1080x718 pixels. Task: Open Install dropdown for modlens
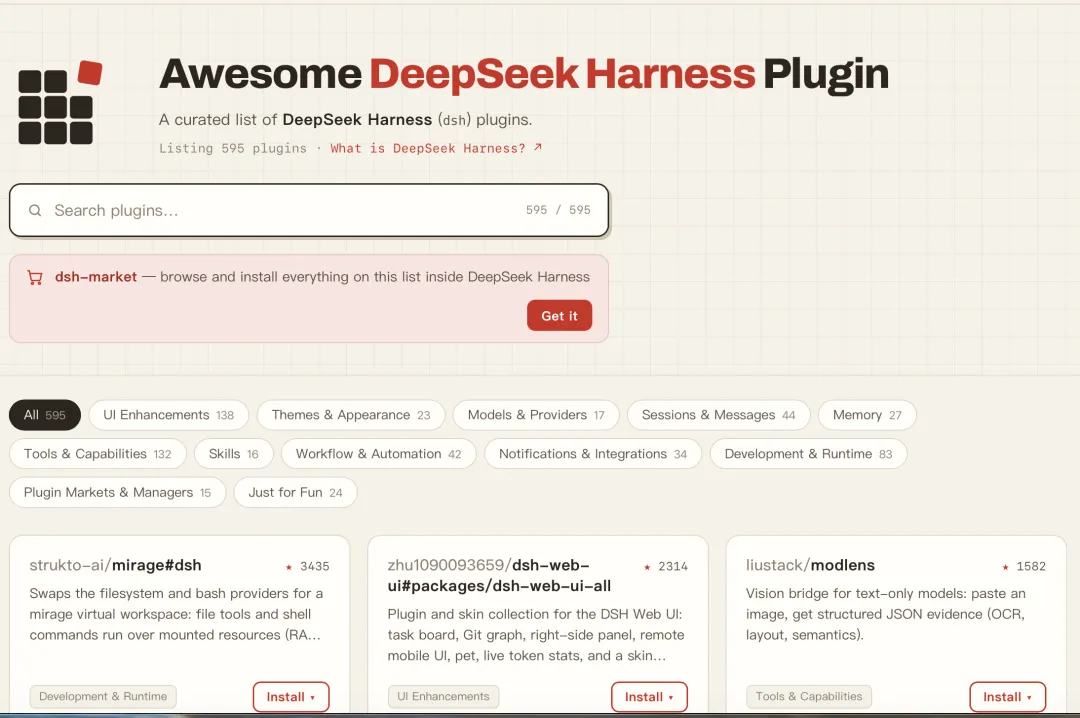point(1007,697)
